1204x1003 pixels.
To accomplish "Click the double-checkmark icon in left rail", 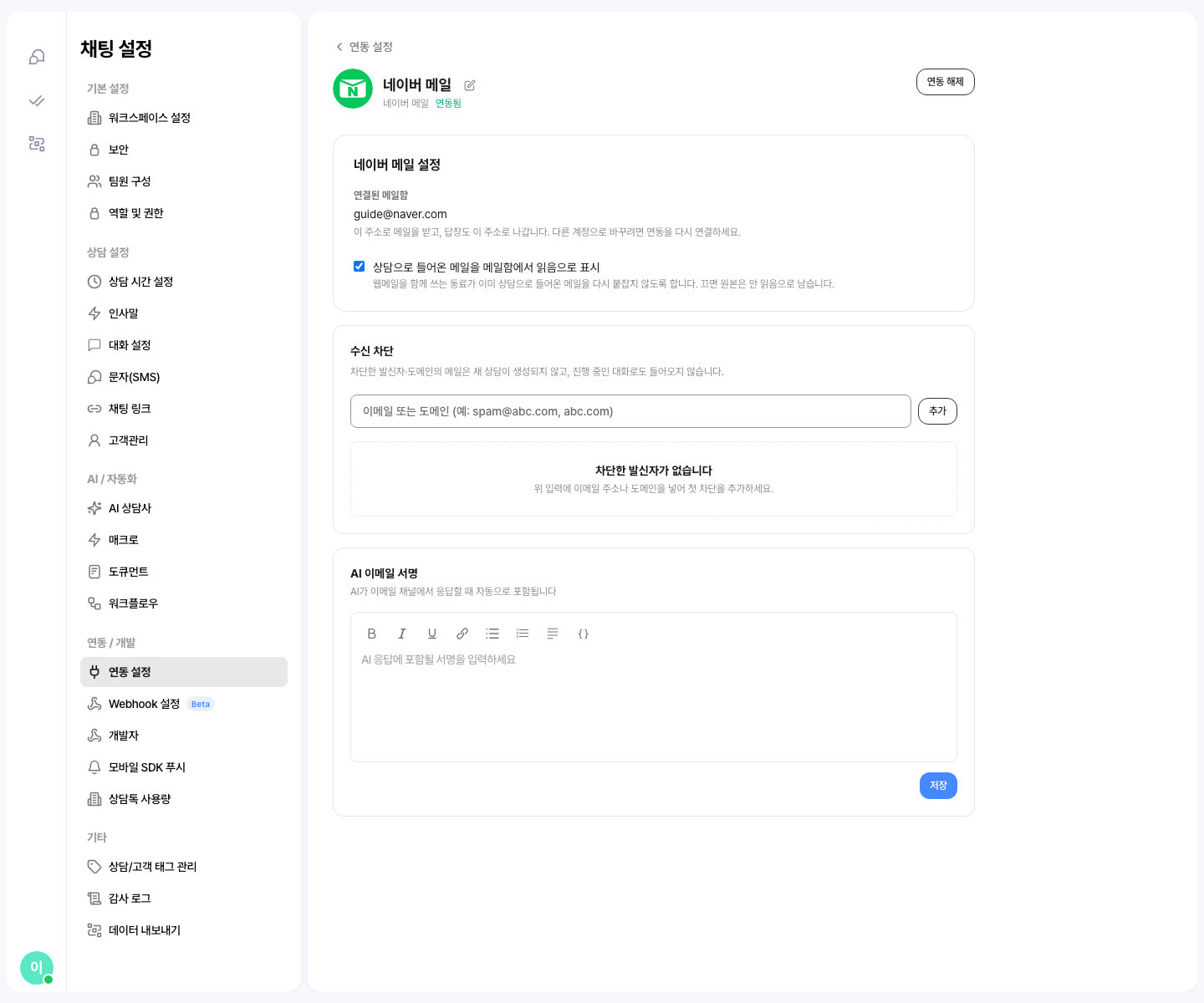I will click(37, 100).
